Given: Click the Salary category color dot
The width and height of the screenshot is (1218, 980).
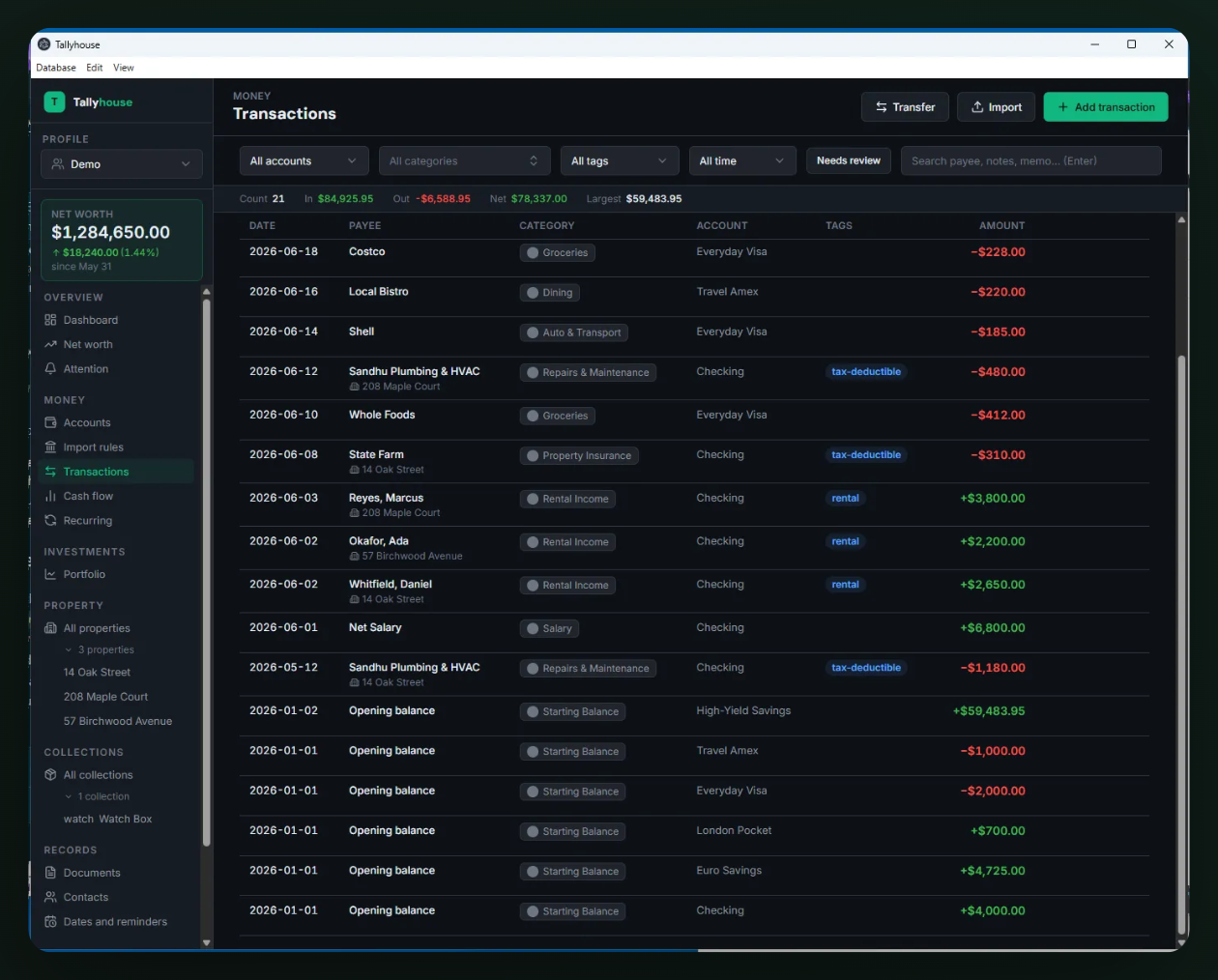Looking at the screenshot, I should tap(532, 629).
